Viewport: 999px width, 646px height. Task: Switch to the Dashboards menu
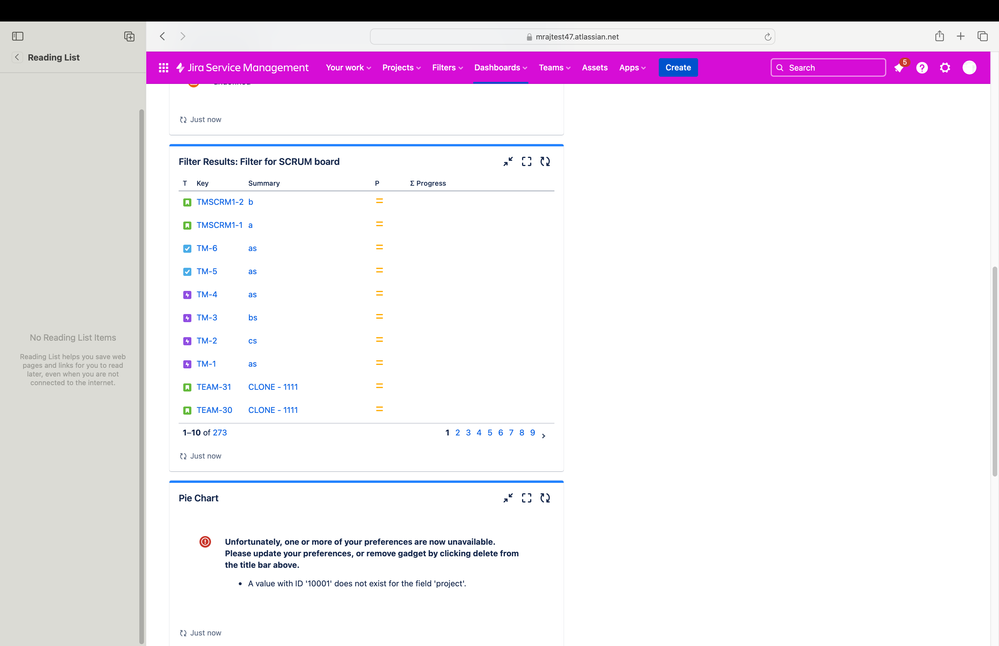500,67
